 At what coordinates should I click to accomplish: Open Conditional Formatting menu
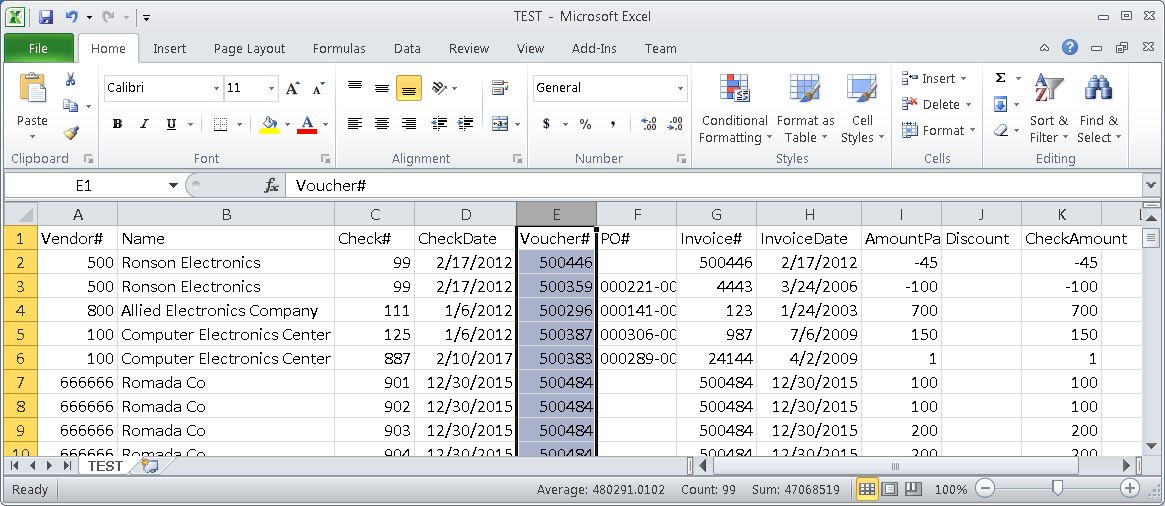point(735,108)
